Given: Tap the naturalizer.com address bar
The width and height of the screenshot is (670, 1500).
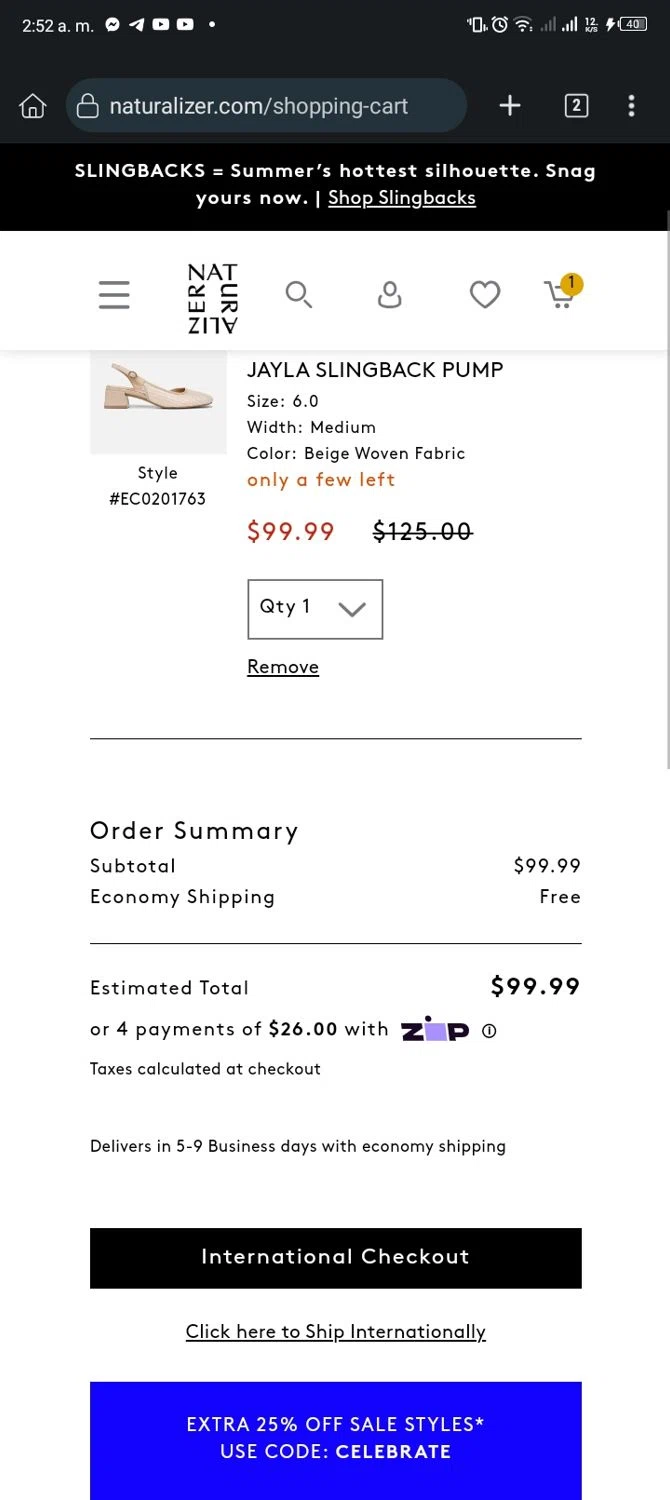Looking at the screenshot, I should (x=266, y=106).
